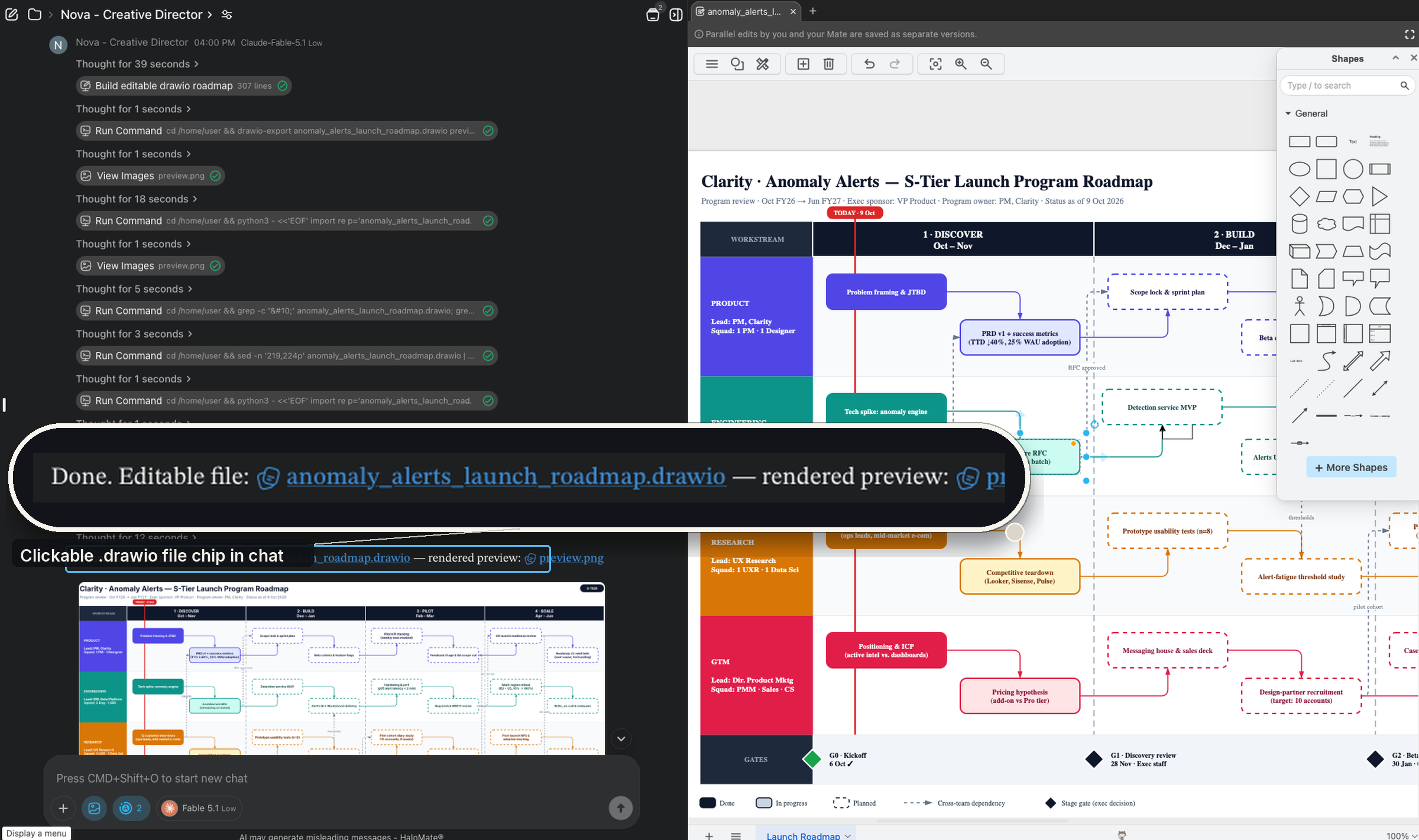Click the More Shapes button
This screenshot has height=840, width=1419.
click(1351, 468)
